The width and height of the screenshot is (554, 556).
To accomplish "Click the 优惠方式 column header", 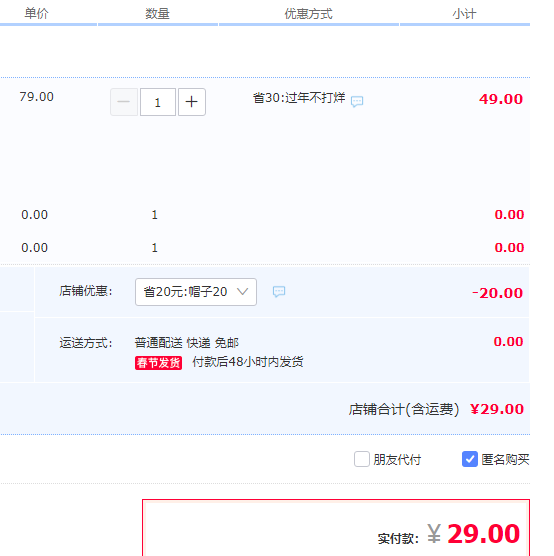I will pyautogui.click(x=309, y=13).
